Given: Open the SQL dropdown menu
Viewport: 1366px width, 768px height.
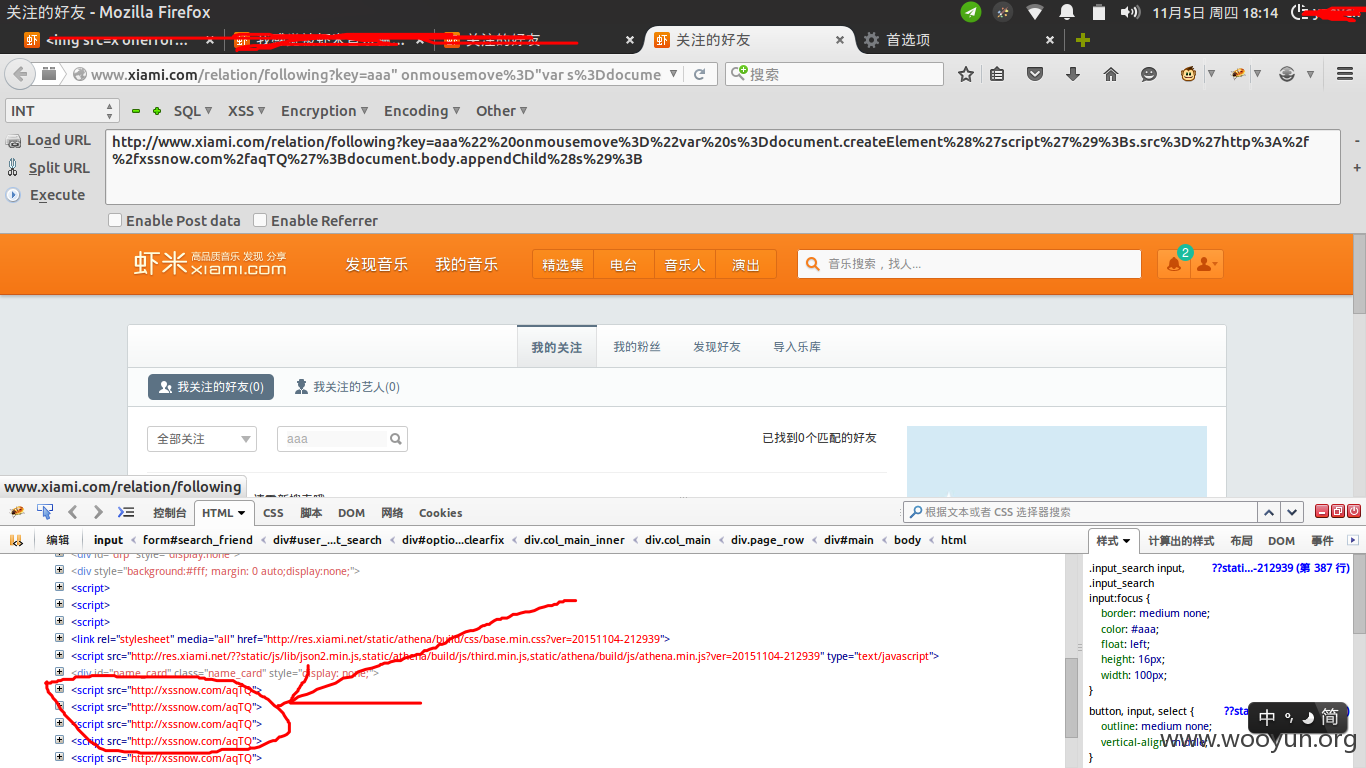Looking at the screenshot, I should (193, 111).
